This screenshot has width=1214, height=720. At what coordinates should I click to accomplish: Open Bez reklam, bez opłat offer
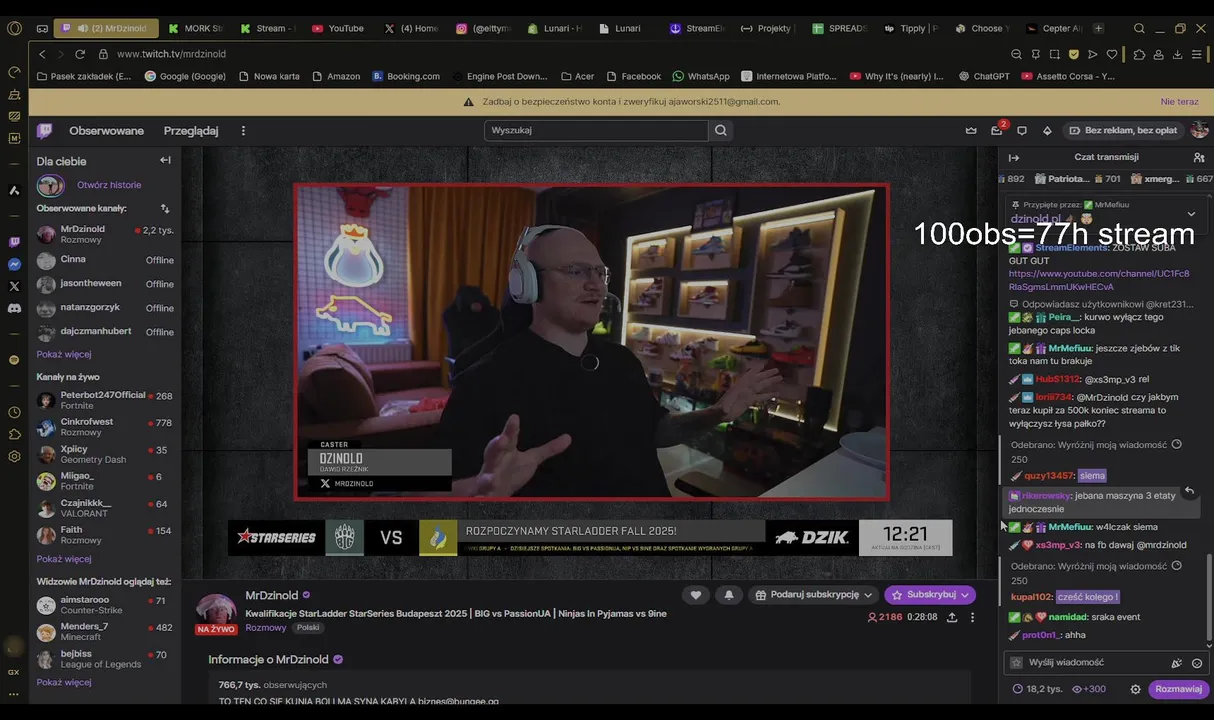click(1123, 130)
